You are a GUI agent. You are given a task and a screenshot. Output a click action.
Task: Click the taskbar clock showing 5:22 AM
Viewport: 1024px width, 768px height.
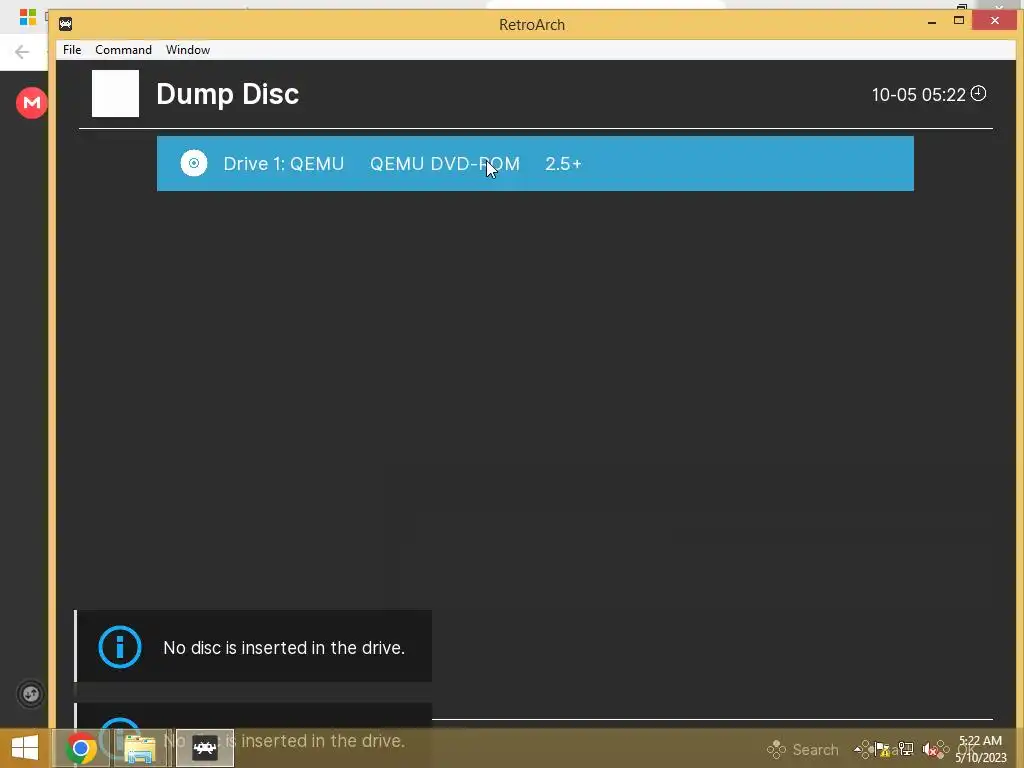pos(980,748)
